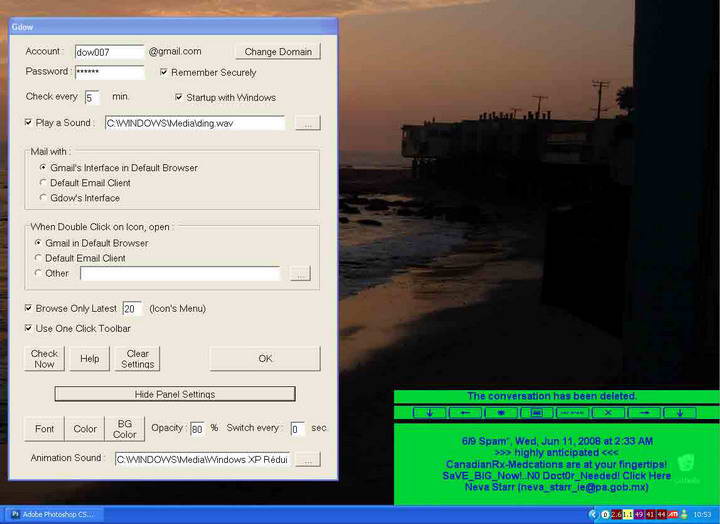The image size is (720, 524).
Task: Toggle the Remember Securely checkbox
Action: (165, 73)
